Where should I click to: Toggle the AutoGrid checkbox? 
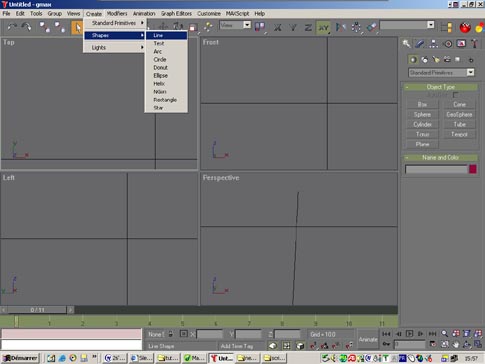[455, 95]
